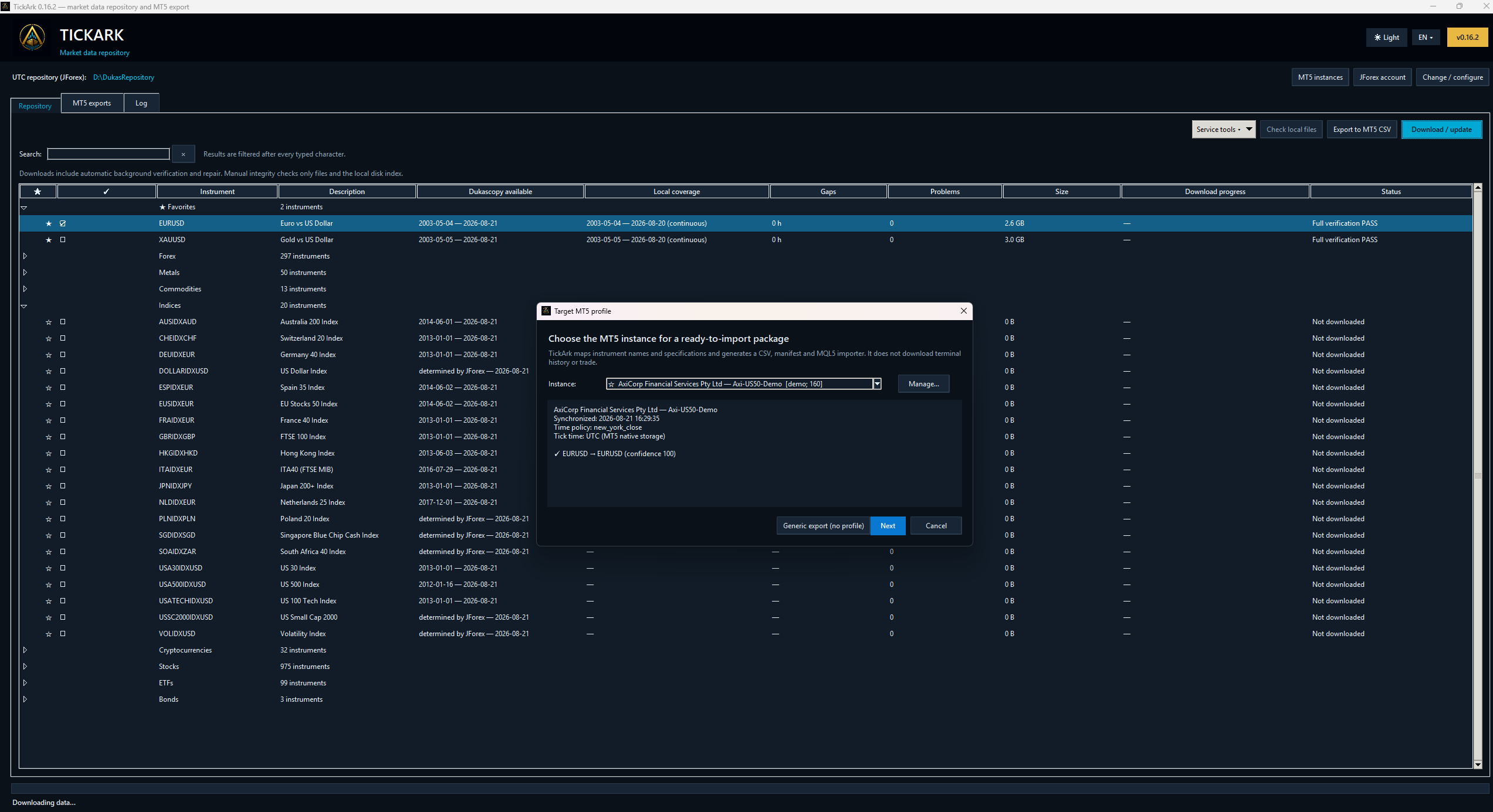Toggle favorite star for EURUSD row
Screen dimensions: 1493x812
coord(49,223)
